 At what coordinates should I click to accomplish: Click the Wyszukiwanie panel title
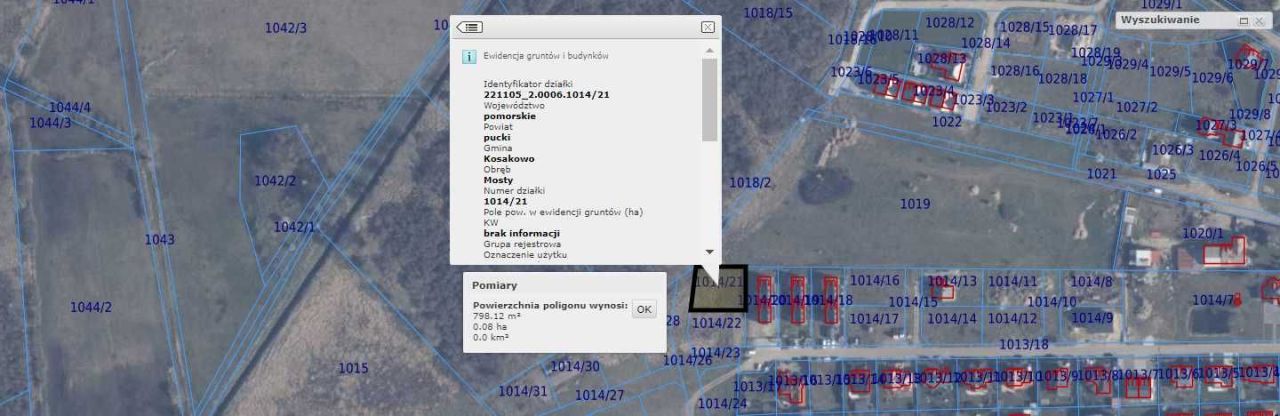[1160, 20]
